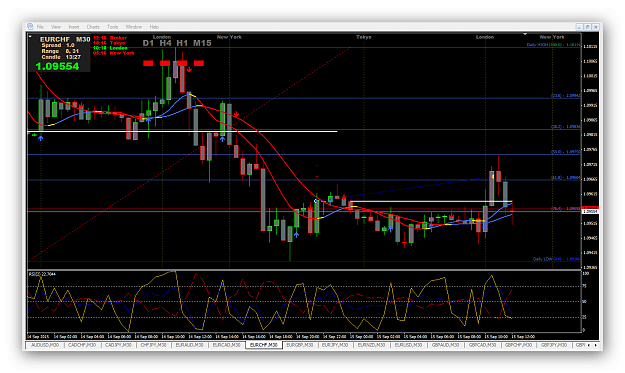Click the 75 level on RSI scale
The height and width of the screenshot is (373, 625).
[x=585, y=286]
